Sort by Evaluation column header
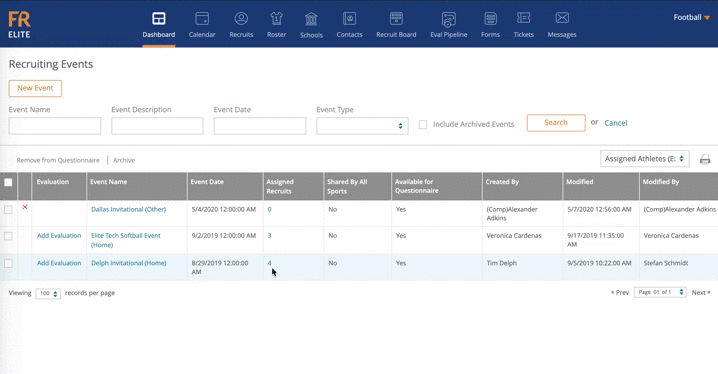This screenshot has width=718, height=374. tap(53, 182)
